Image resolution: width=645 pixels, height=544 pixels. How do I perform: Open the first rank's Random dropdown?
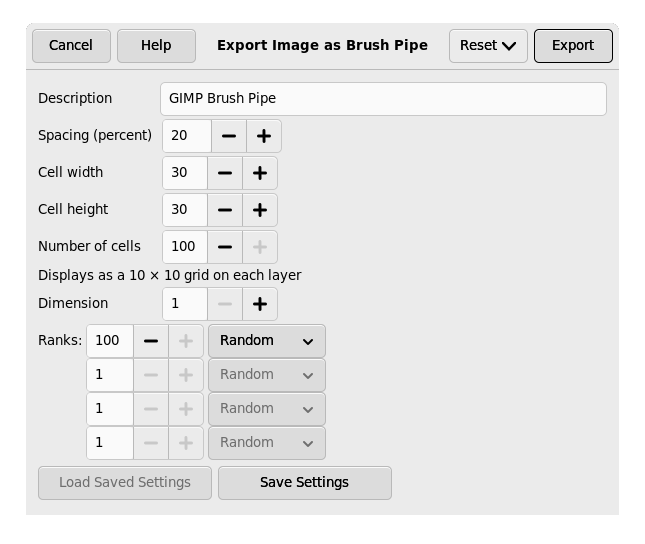[x=266, y=341]
